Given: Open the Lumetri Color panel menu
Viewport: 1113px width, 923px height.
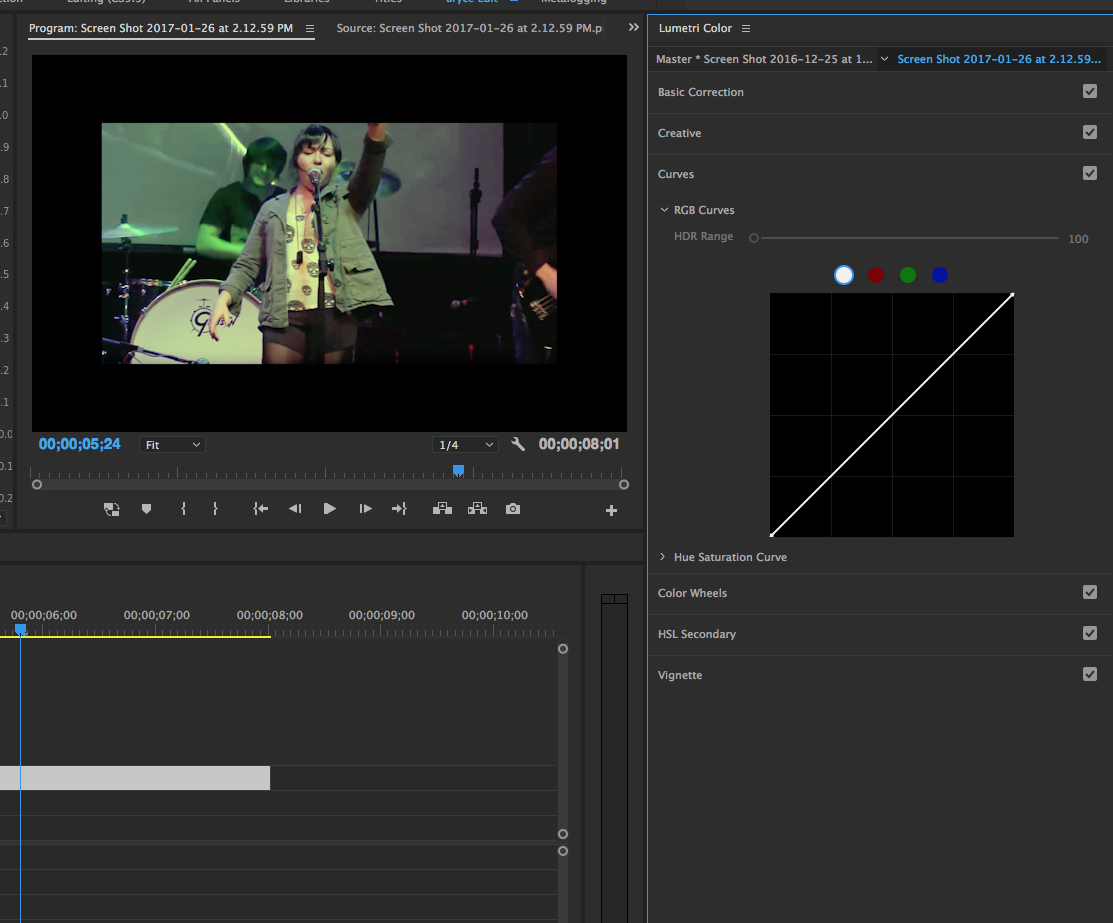Looking at the screenshot, I should click(x=746, y=29).
